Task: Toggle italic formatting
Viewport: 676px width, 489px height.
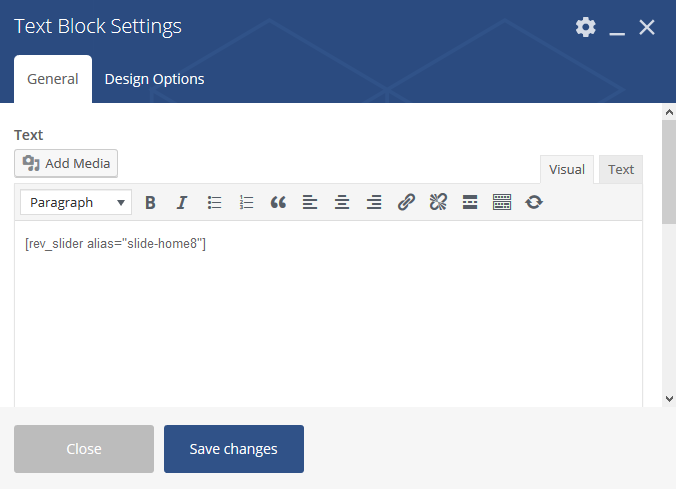Action: [182, 202]
